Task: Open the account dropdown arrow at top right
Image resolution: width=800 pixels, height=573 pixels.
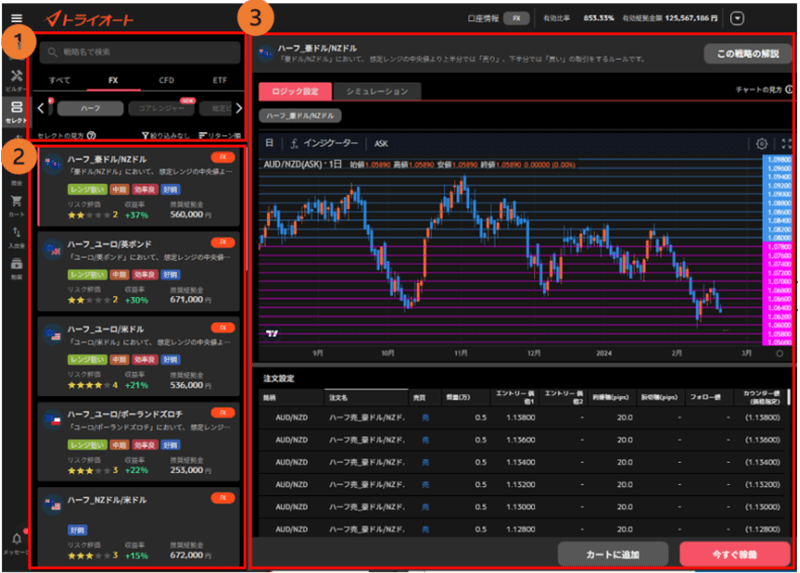Action: [737, 18]
